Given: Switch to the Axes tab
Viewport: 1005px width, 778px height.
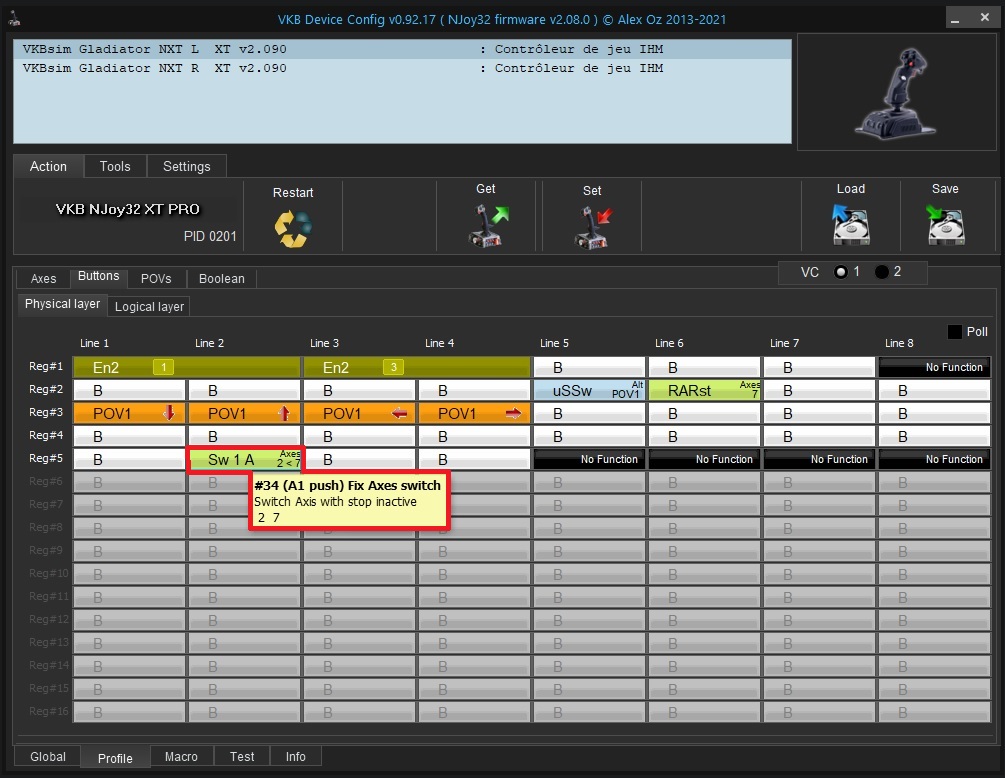Looking at the screenshot, I should tap(43, 278).
